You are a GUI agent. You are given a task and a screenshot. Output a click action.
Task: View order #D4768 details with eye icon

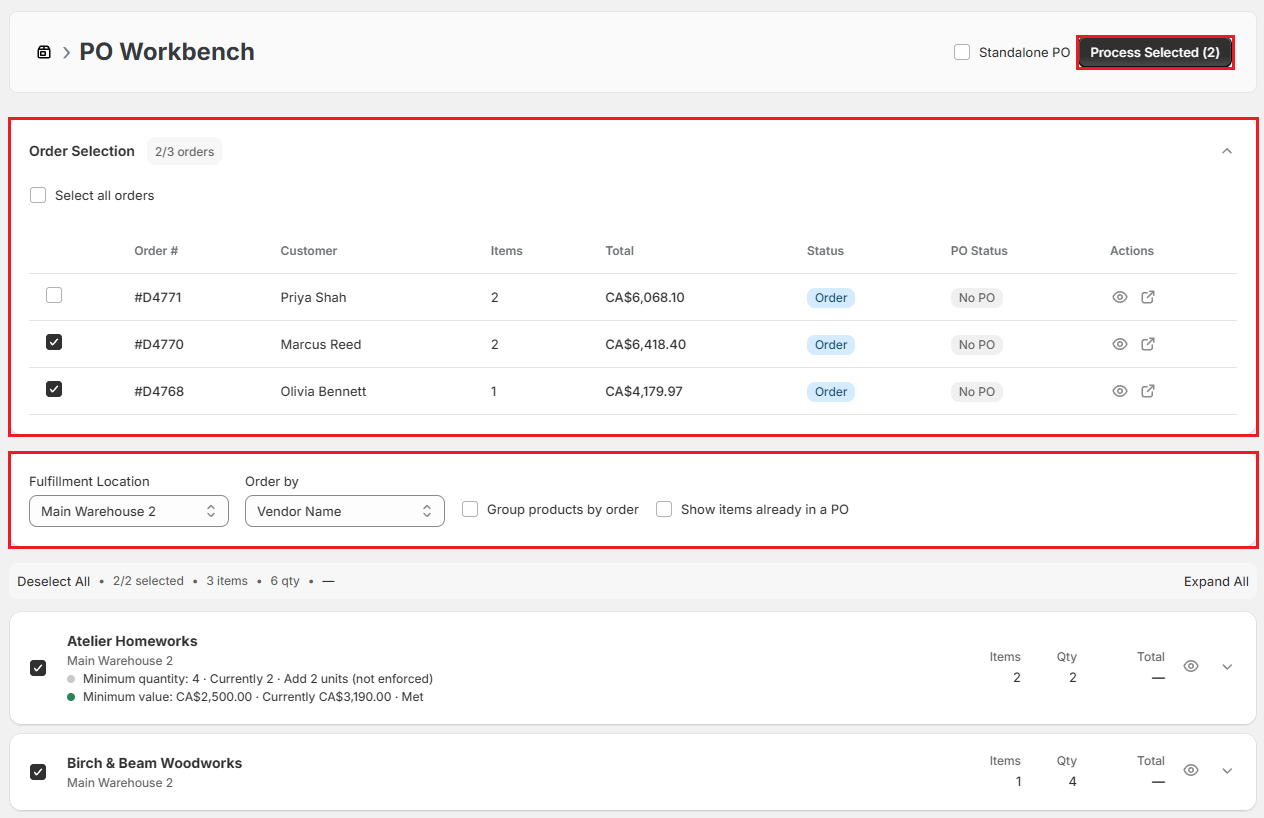pyautogui.click(x=1120, y=391)
